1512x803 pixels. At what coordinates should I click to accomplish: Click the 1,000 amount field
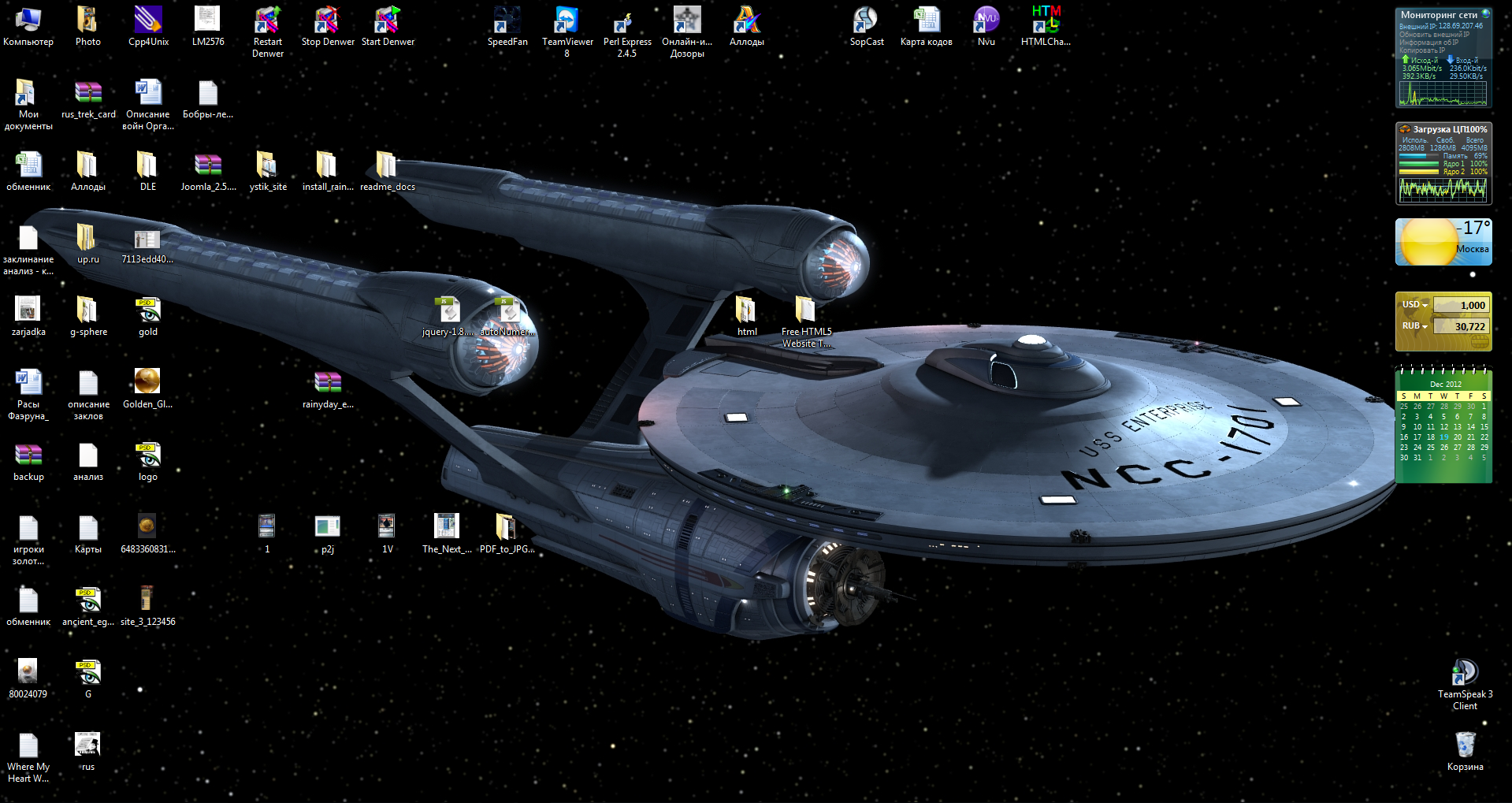point(1461,305)
